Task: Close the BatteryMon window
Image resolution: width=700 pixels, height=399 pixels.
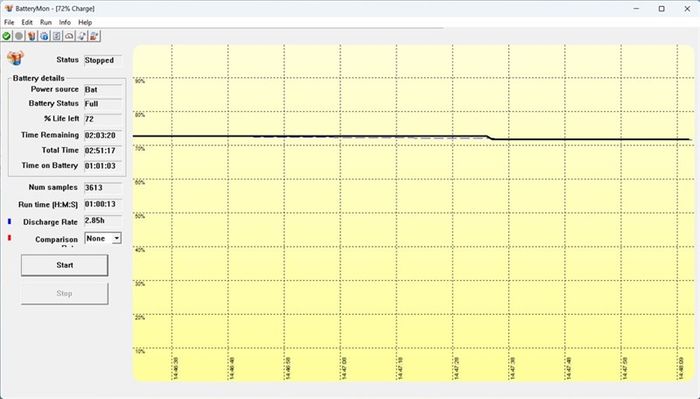Action: [x=687, y=8]
